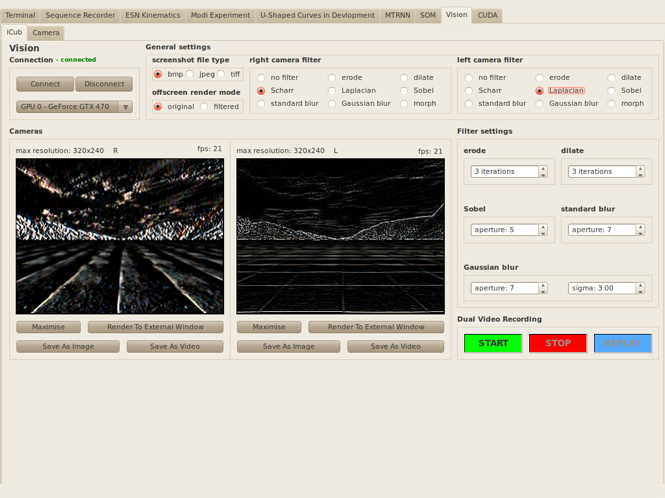Viewport: 665px width, 498px height.
Task: Select filtered offscreen render mode
Action: coord(204,106)
